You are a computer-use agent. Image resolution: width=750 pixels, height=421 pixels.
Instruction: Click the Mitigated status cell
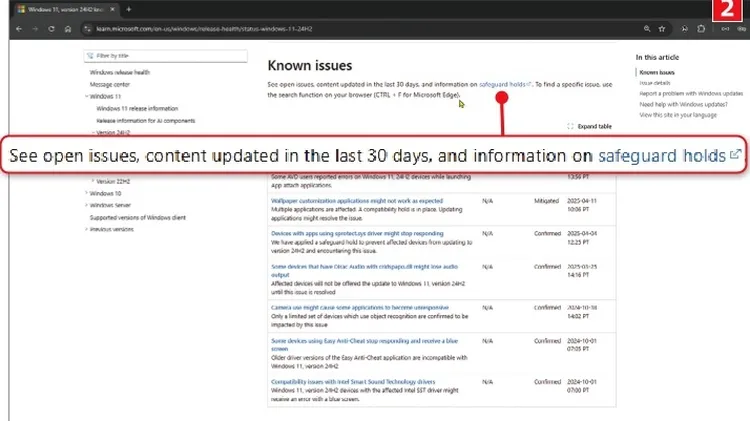coord(546,201)
